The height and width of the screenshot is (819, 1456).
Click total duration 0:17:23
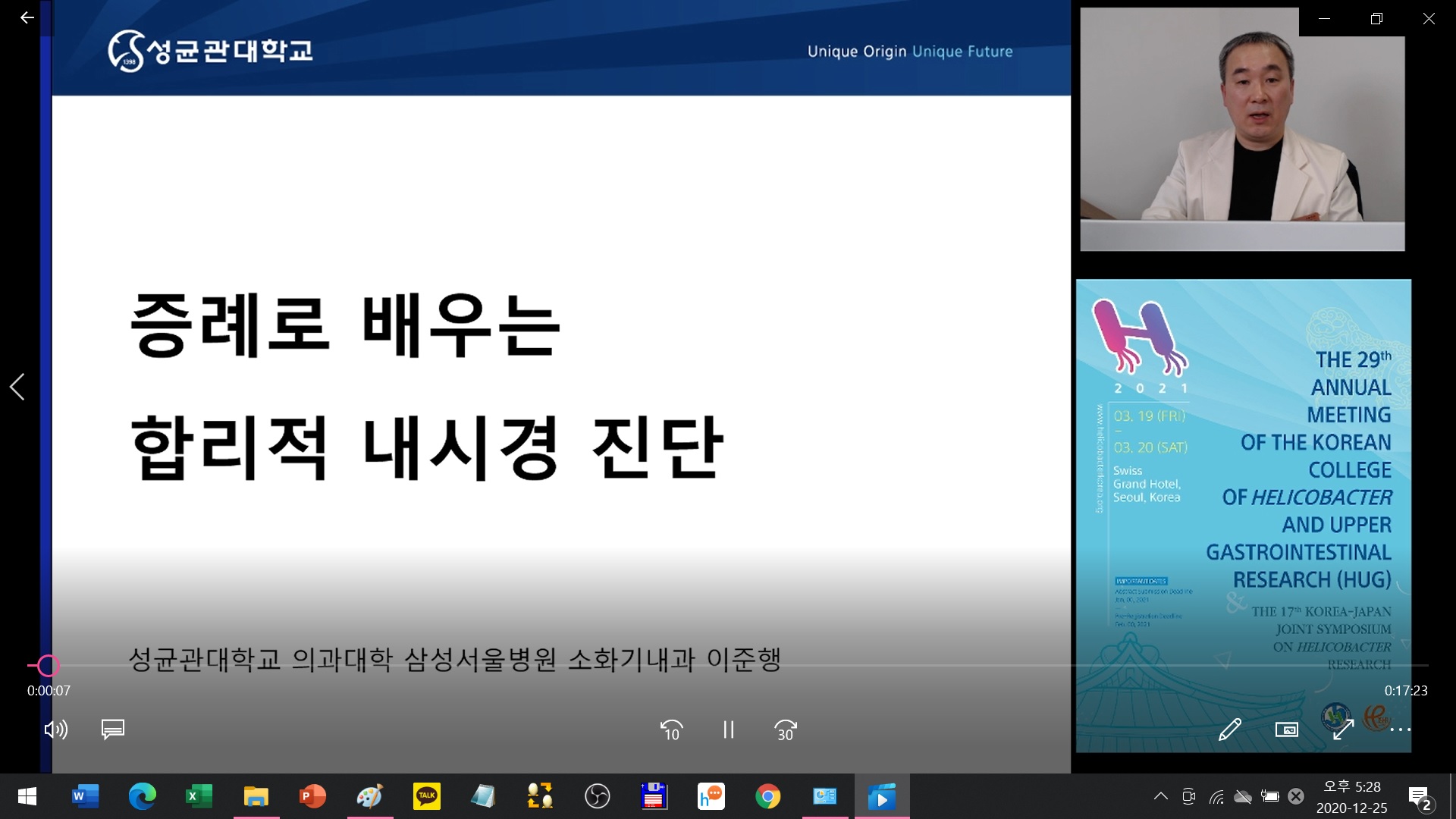(x=1406, y=691)
